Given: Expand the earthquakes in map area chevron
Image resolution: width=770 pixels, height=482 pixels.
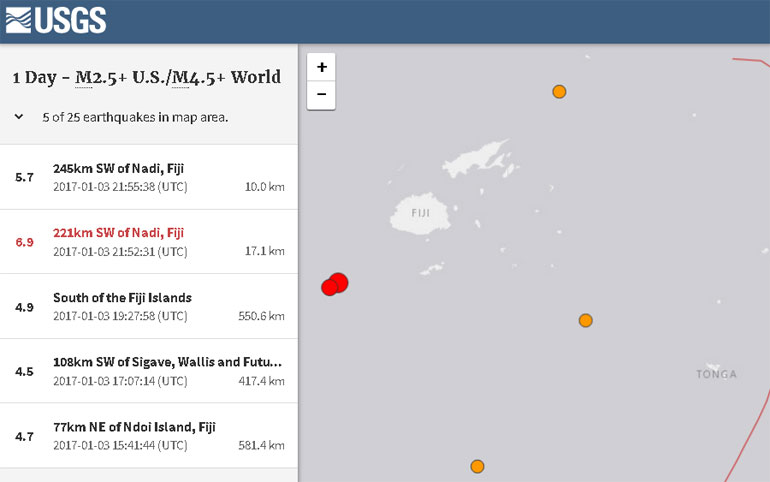Looking at the screenshot, I should point(19,117).
